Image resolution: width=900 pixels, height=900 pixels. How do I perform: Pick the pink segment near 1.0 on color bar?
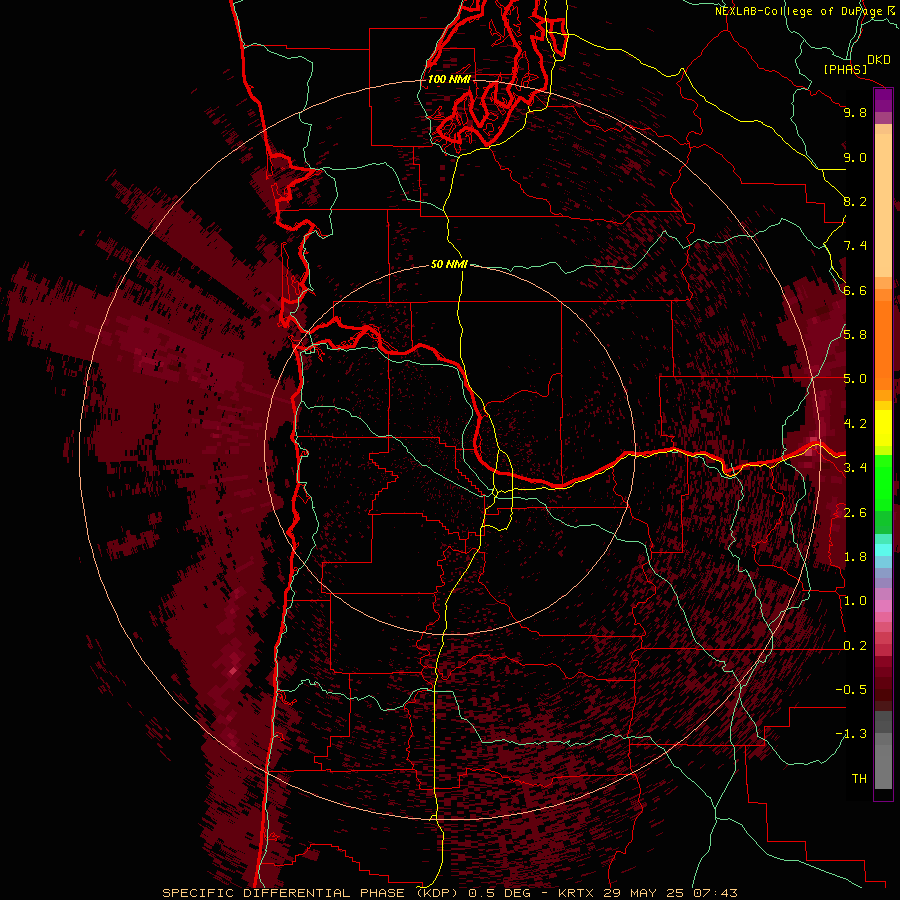(x=883, y=605)
